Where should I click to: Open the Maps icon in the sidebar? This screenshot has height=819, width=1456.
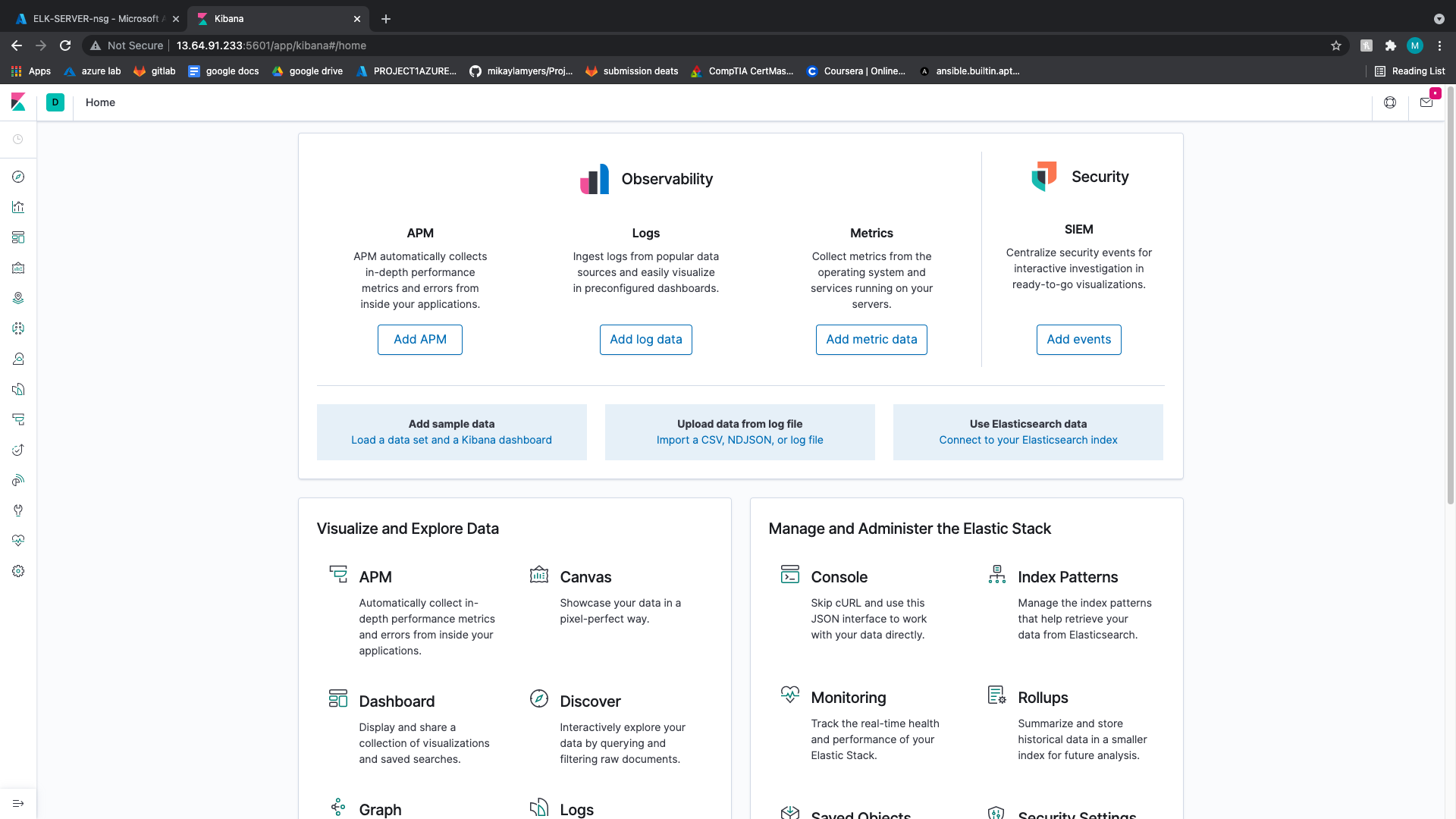click(x=18, y=298)
